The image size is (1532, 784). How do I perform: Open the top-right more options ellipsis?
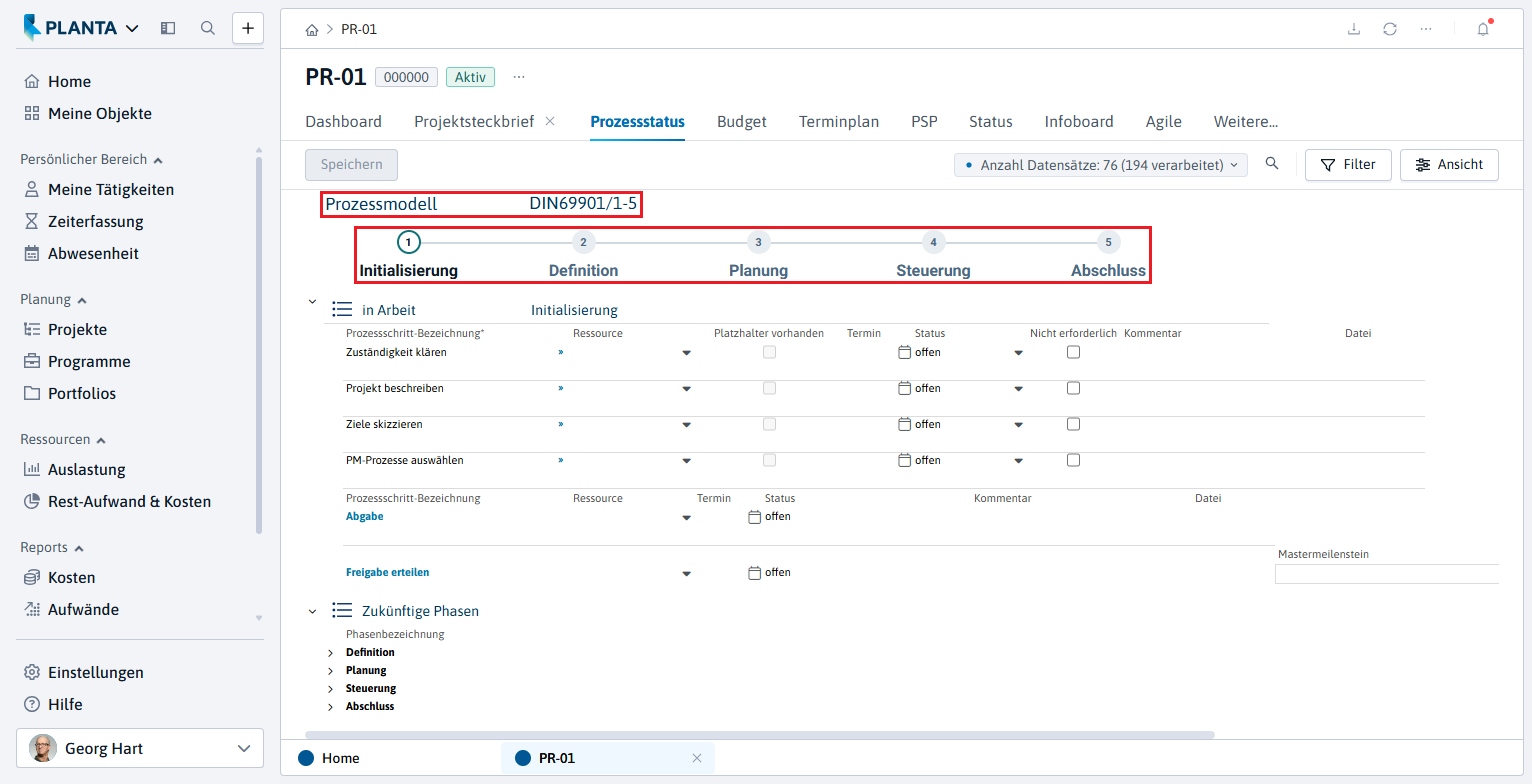tap(1426, 29)
